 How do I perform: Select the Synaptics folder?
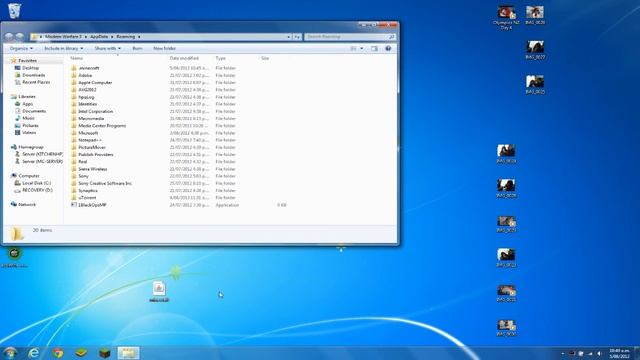coord(88,191)
